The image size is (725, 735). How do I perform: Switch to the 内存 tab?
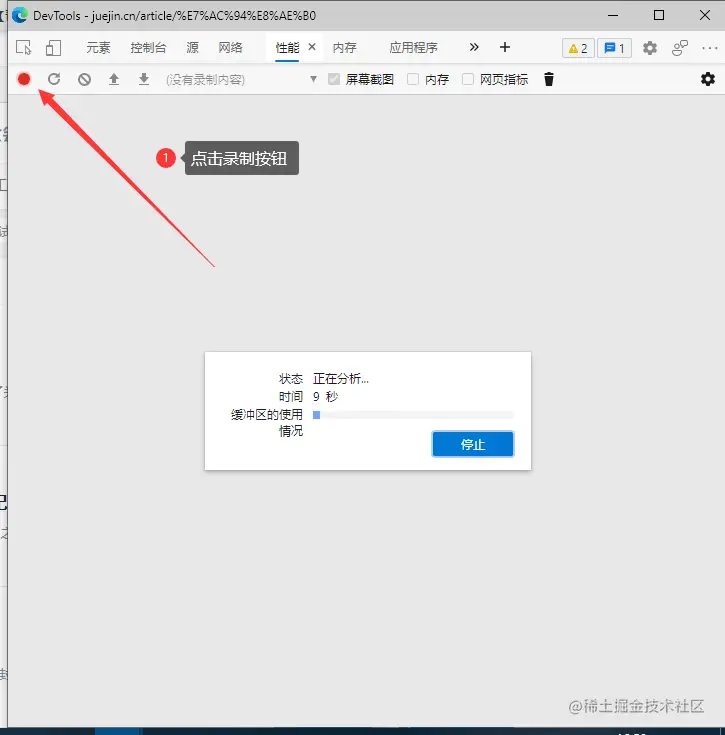[x=344, y=47]
